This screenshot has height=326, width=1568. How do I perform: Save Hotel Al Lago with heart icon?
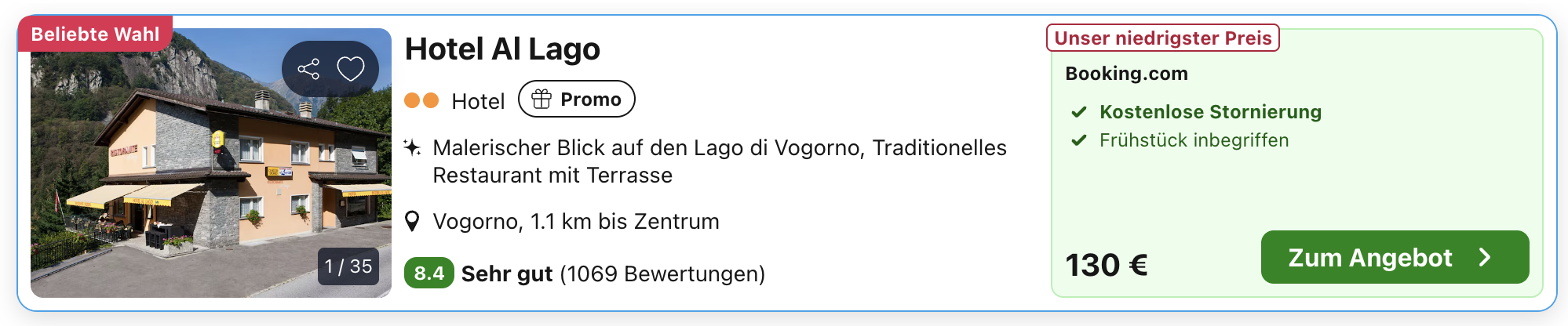tap(351, 69)
